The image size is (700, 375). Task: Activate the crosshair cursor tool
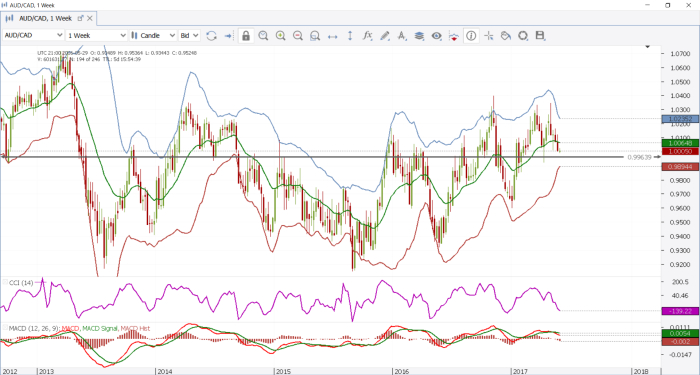[x=488, y=36]
